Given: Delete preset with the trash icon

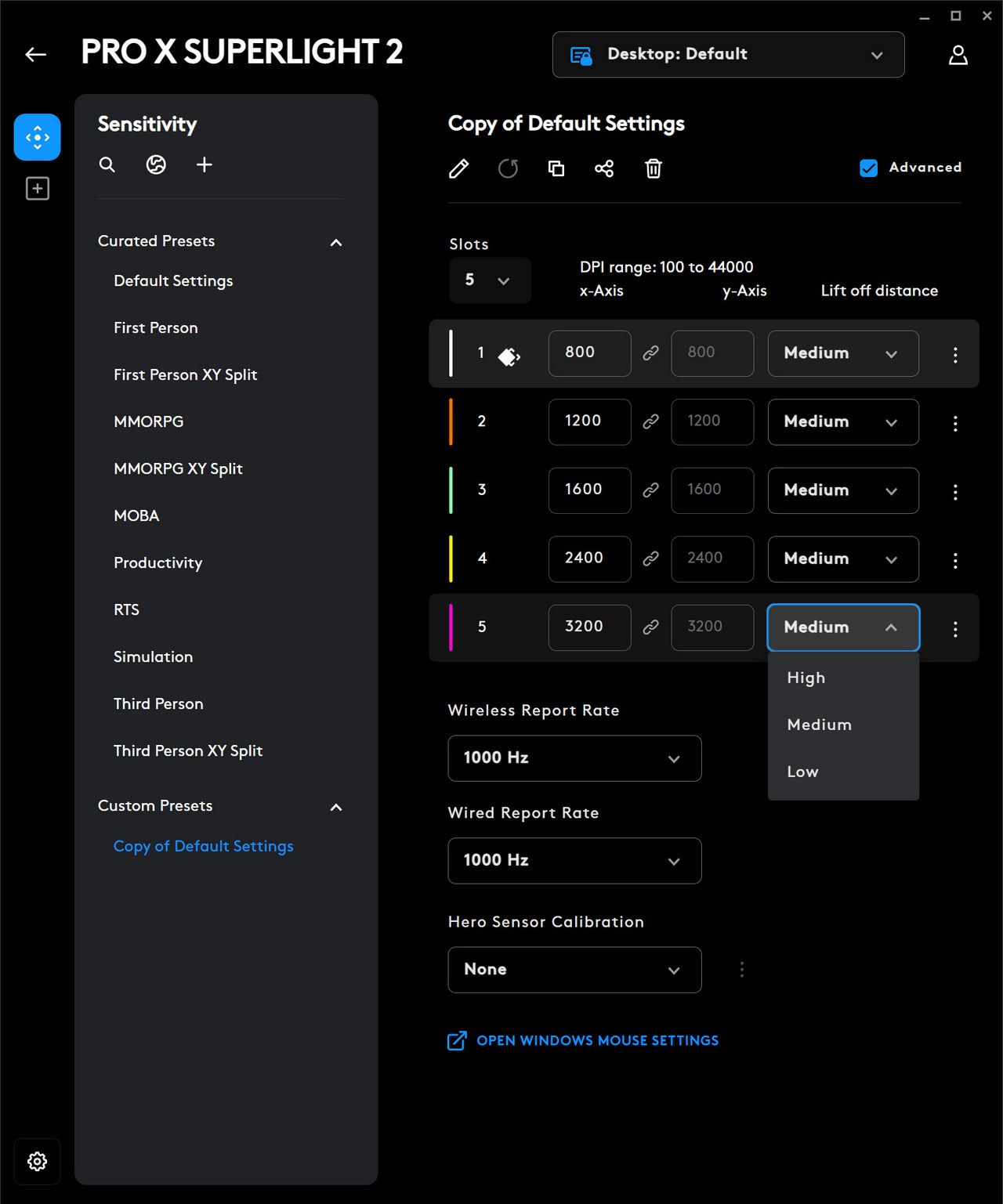Looking at the screenshot, I should tap(654, 168).
